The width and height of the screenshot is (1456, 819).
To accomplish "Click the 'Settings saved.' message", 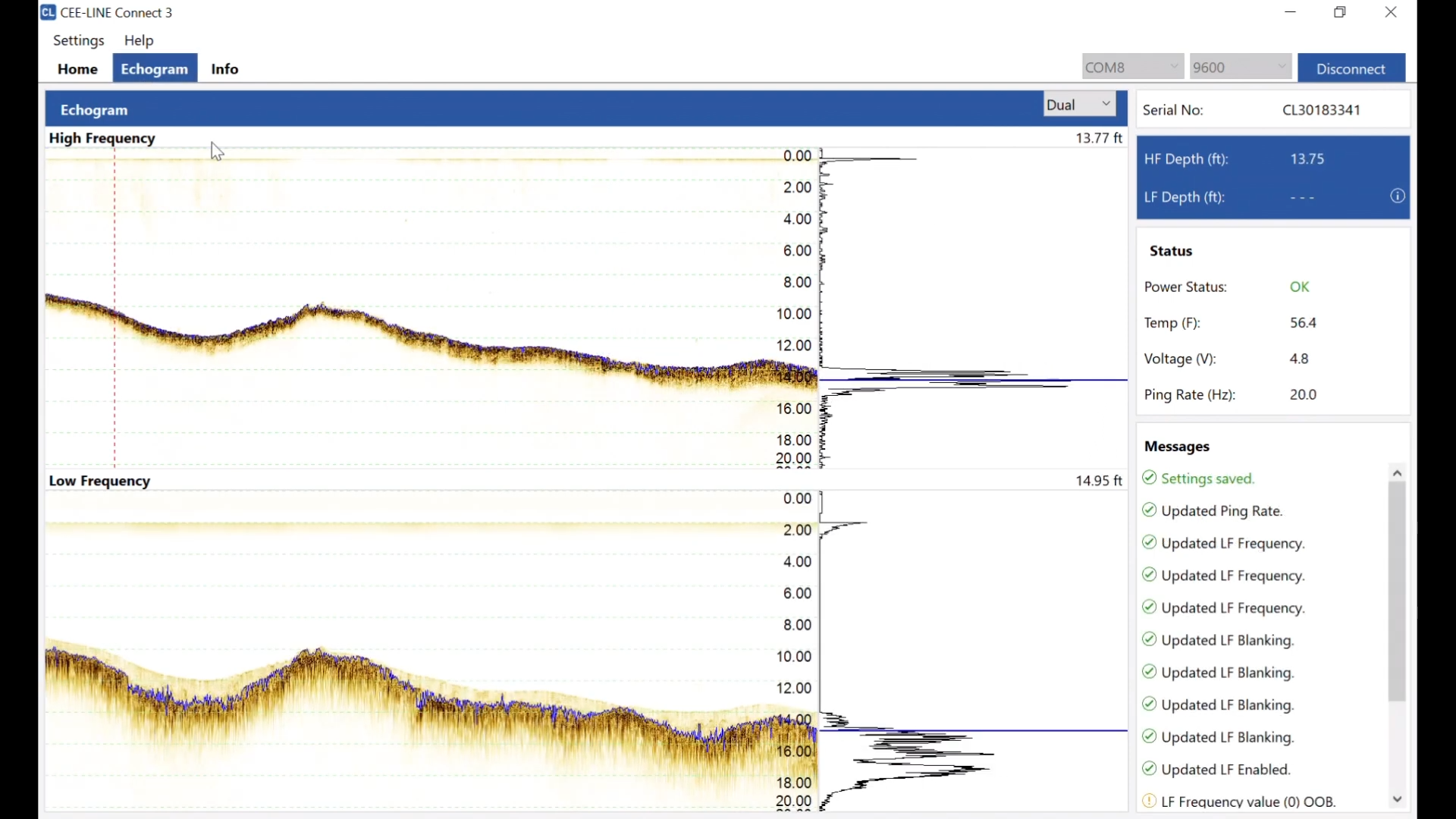I will click(1209, 479).
